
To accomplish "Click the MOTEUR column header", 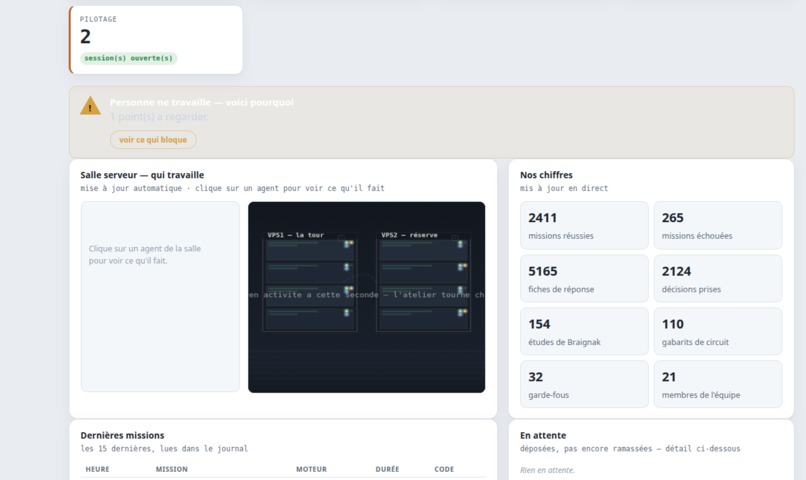I will pyautogui.click(x=312, y=469).
